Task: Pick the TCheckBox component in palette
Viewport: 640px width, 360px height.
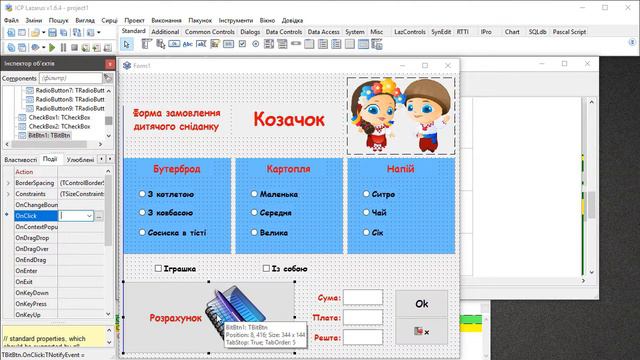Action: 242,44
